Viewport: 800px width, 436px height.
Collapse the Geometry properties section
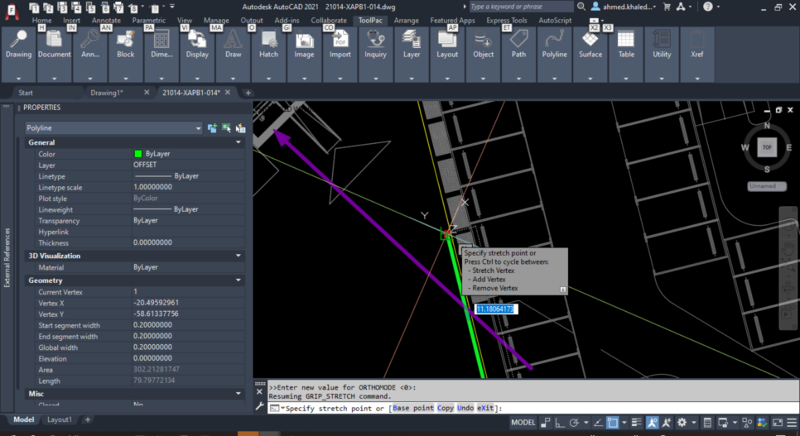coord(238,281)
